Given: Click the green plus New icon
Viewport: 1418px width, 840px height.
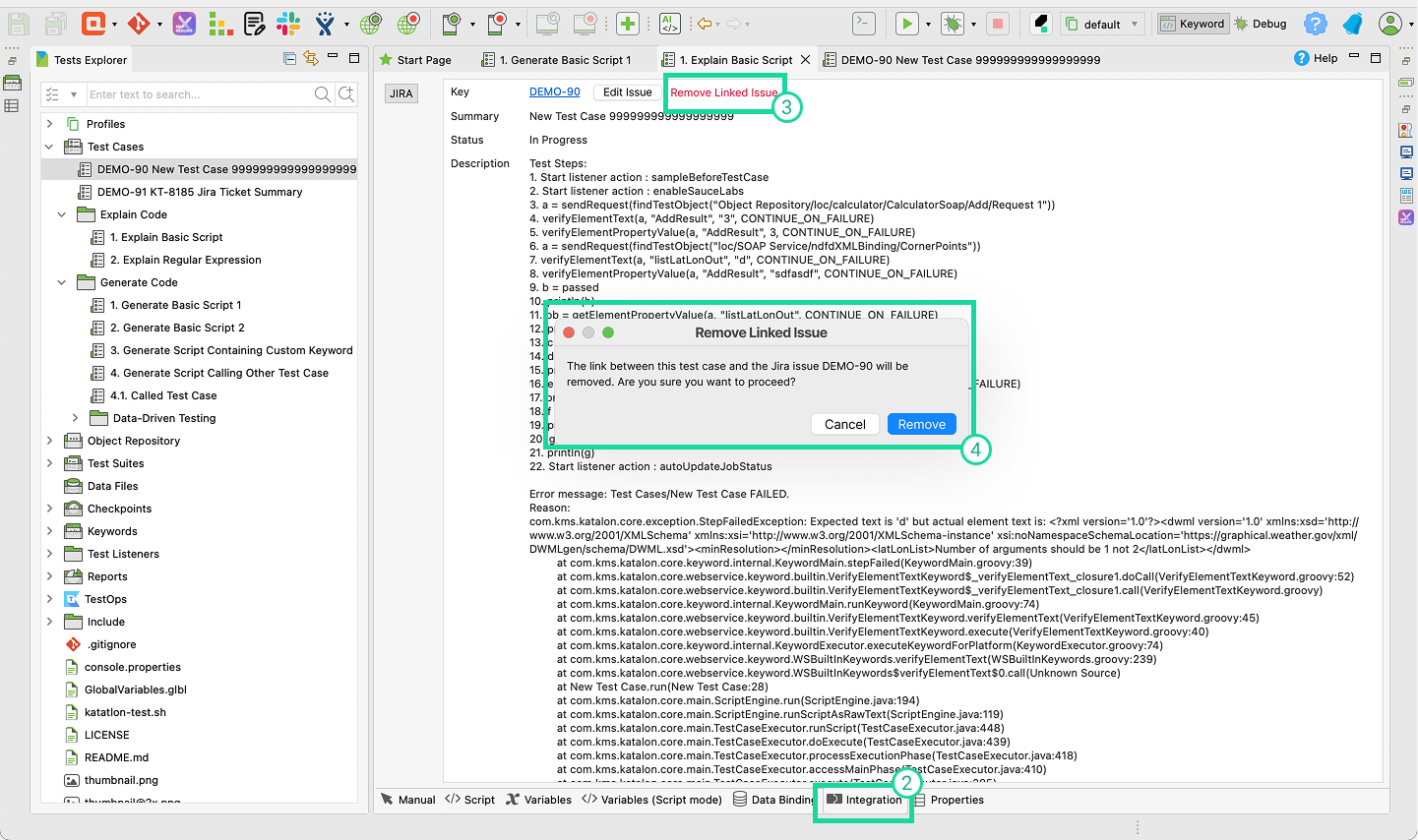Looking at the screenshot, I should click(x=628, y=24).
